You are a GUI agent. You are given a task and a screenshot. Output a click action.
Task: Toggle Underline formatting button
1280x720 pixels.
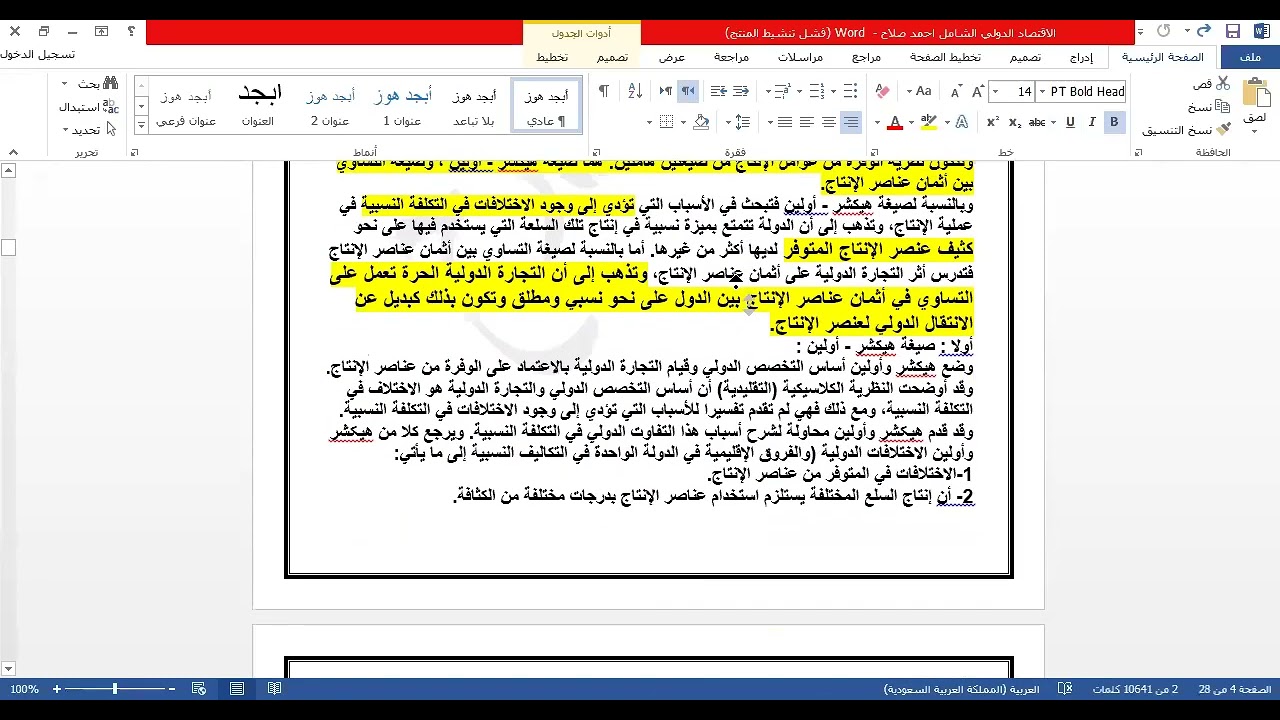pyautogui.click(x=1070, y=122)
